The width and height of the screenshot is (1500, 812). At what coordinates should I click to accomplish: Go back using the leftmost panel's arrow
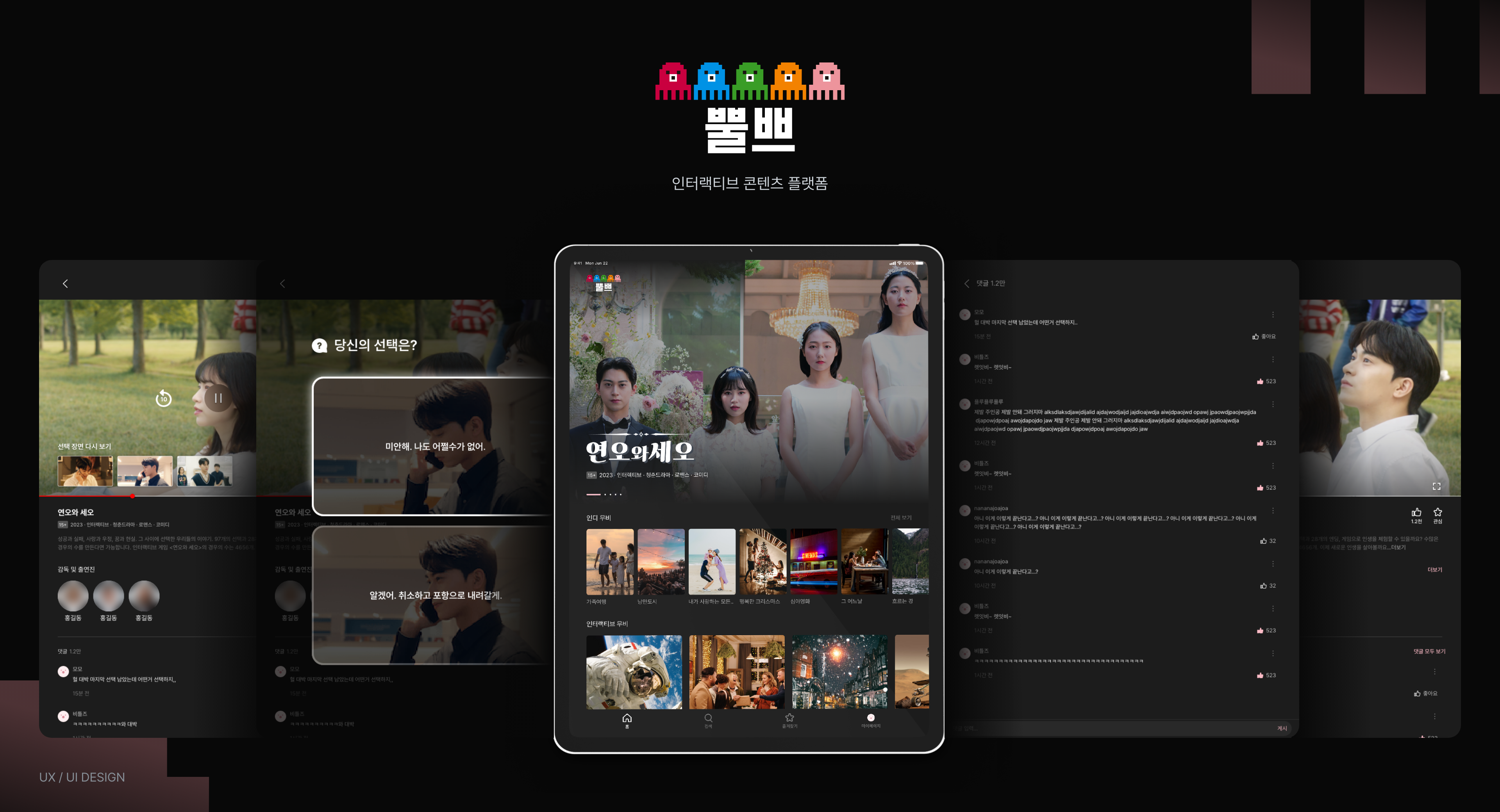pyautogui.click(x=65, y=283)
